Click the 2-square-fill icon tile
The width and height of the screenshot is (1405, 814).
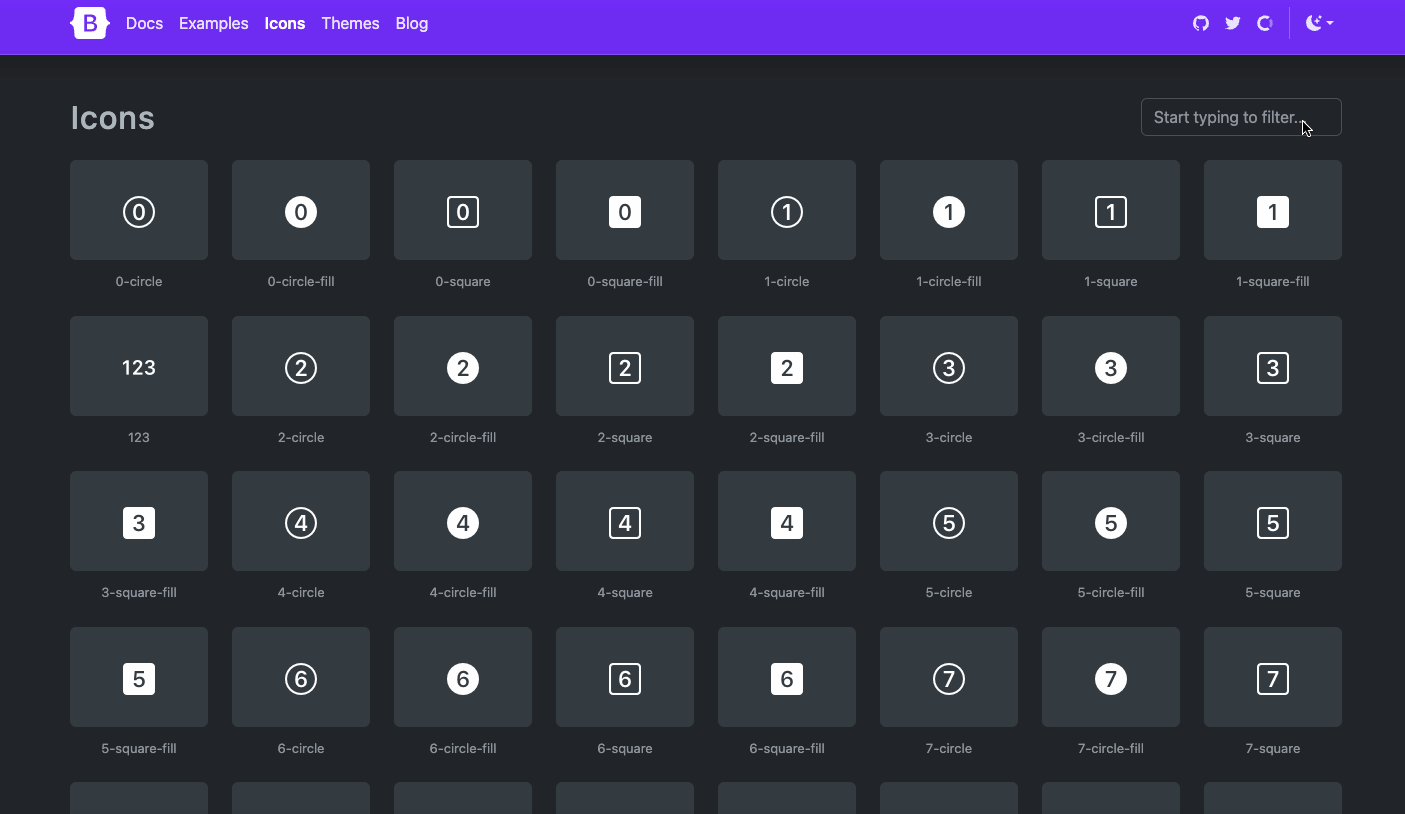tap(786, 366)
